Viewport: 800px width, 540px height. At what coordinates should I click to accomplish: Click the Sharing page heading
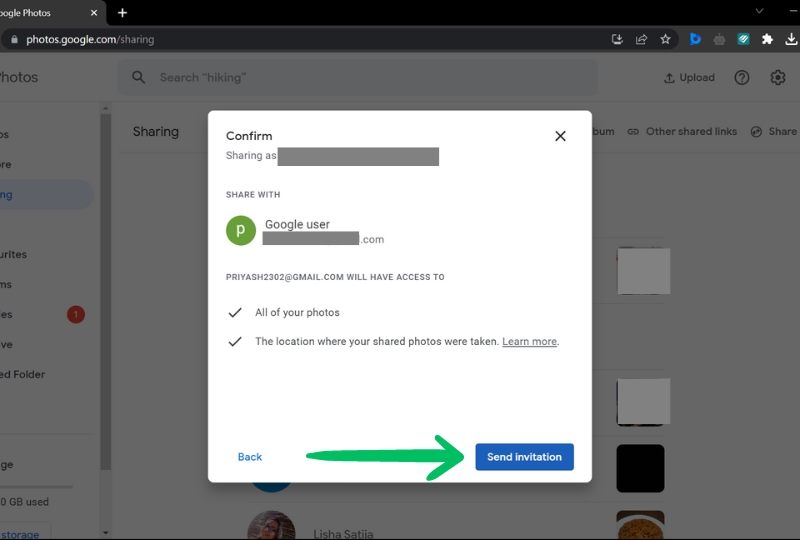pos(156,132)
